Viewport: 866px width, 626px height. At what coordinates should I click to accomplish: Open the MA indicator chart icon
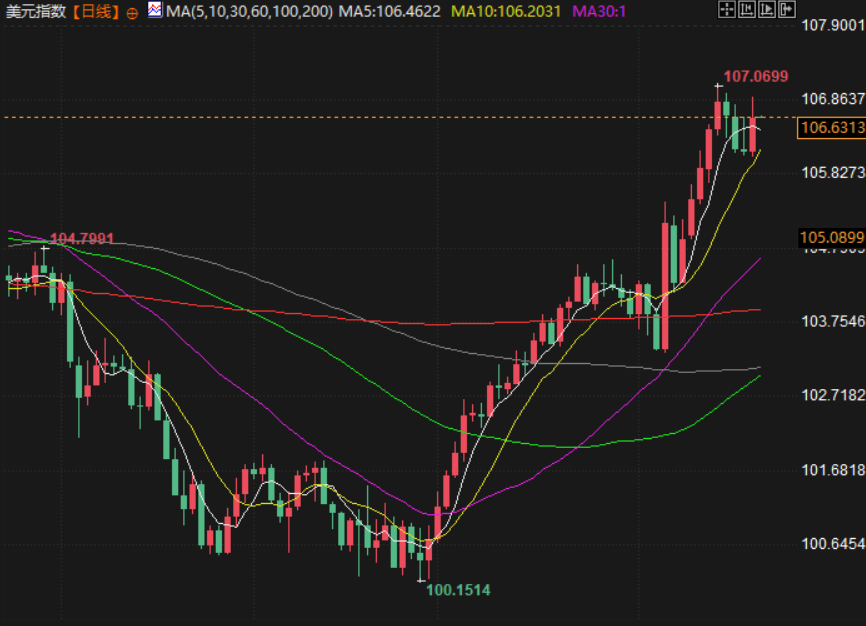pyautogui.click(x=155, y=11)
